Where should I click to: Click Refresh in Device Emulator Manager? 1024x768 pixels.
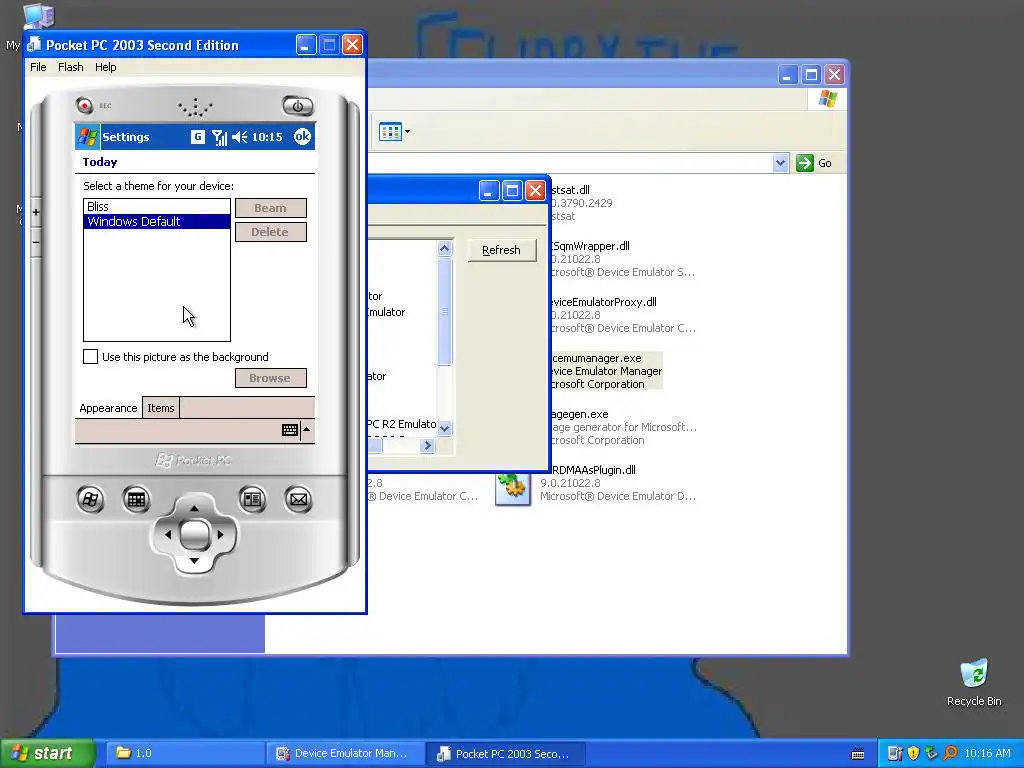(502, 250)
